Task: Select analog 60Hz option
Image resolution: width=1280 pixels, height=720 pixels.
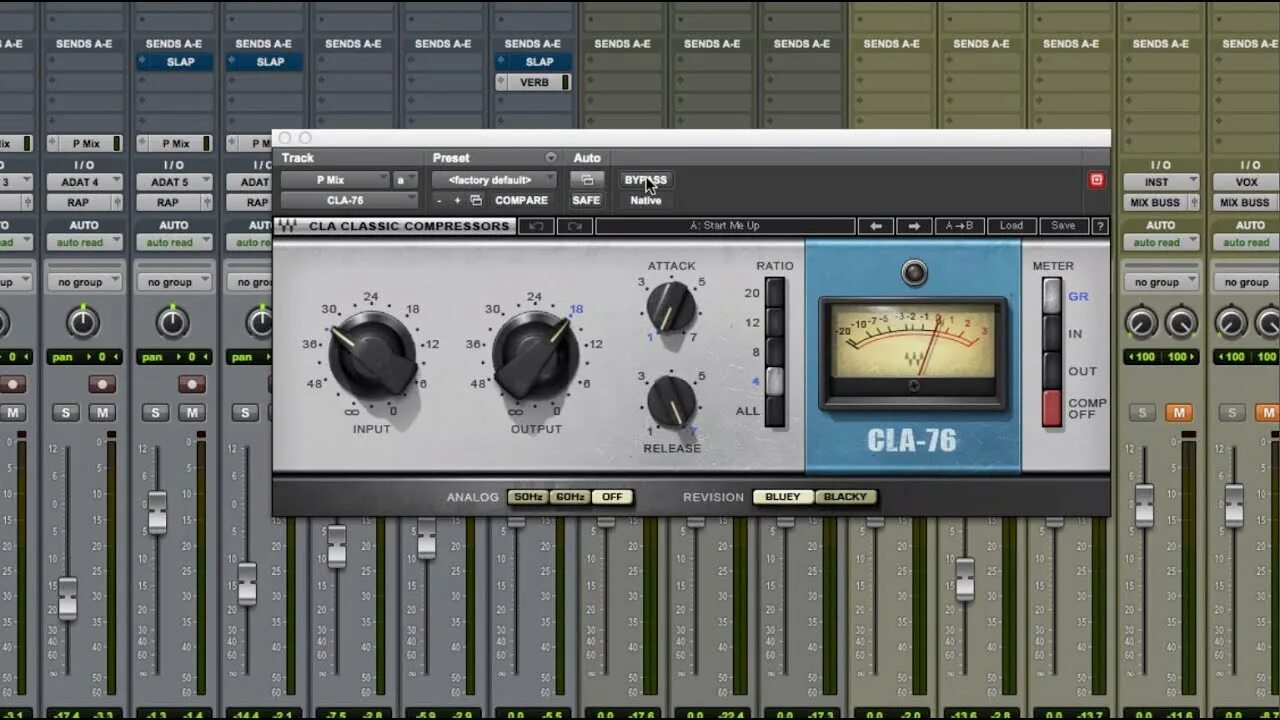Action: (570, 497)
